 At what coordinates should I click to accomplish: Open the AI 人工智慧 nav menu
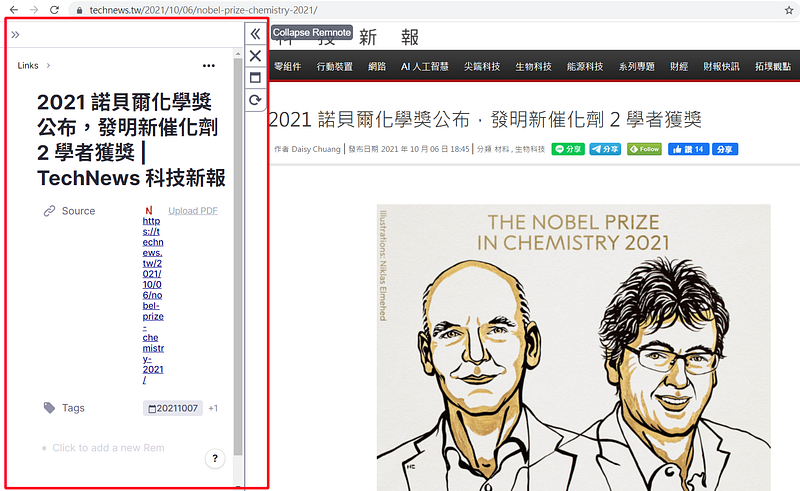point(424,66)
